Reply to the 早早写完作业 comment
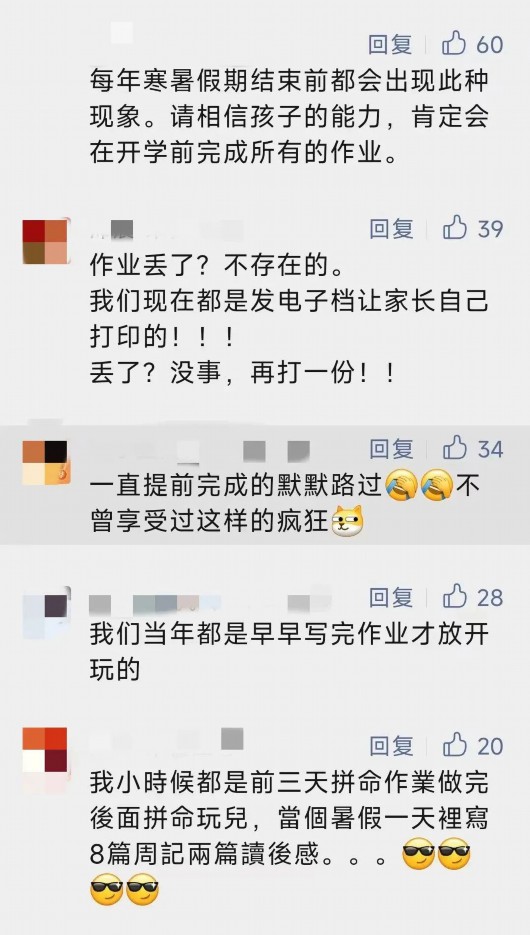The height and width of the screenshot is (935, 530). pyautogui.click(x=390, y=597)
